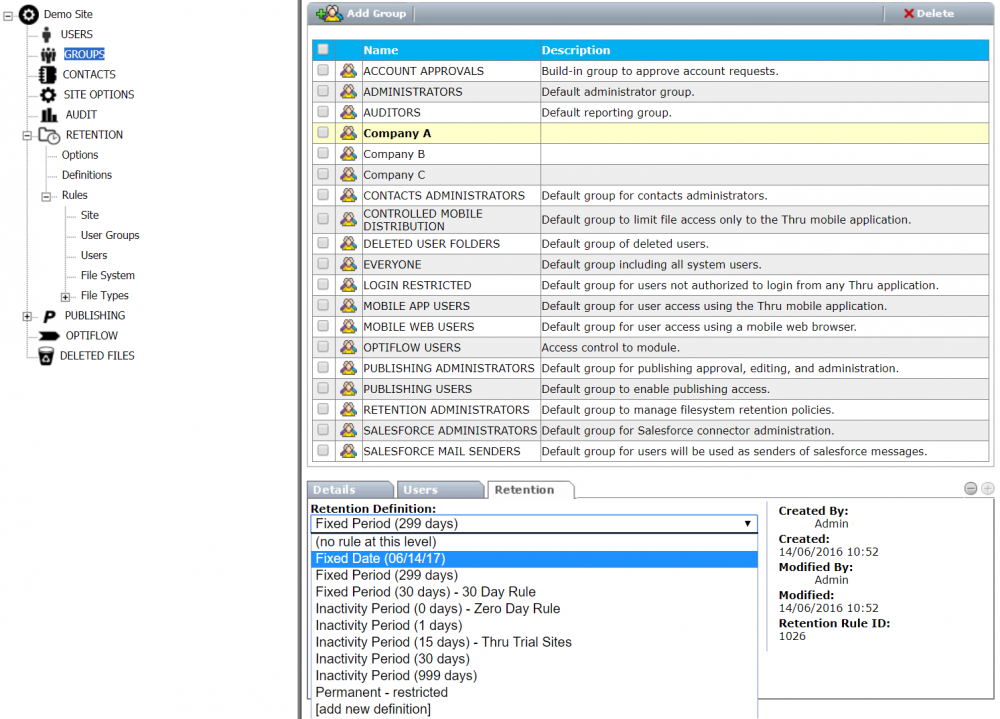Expand the File Types tree node
Image resolution: width=1000 pixels, height=719 pixels.
(66, 296)
